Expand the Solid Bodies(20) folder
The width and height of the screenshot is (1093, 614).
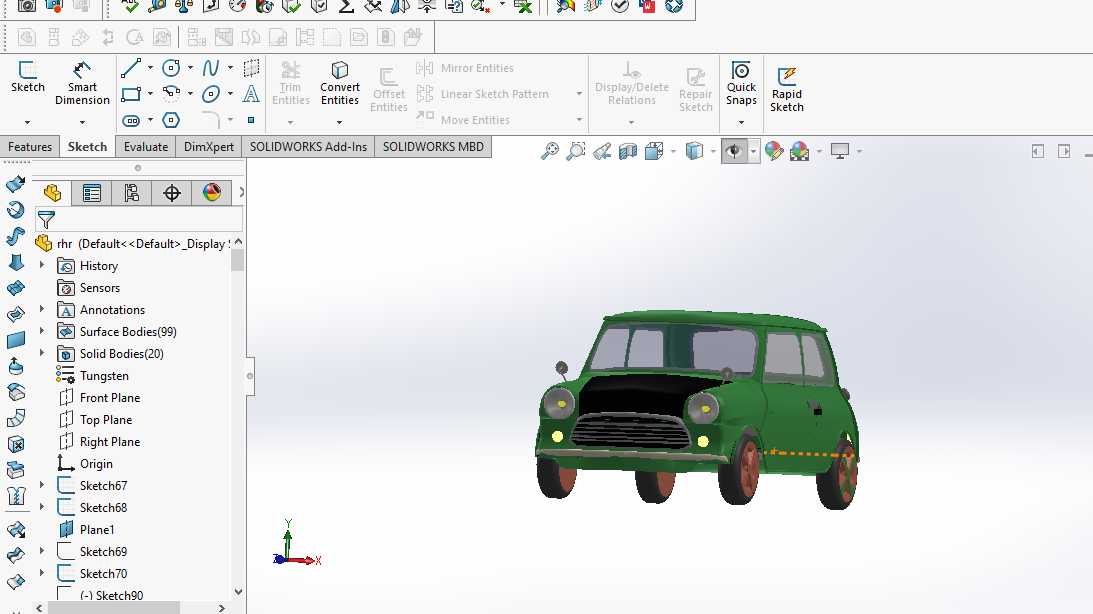click(42, 353)
